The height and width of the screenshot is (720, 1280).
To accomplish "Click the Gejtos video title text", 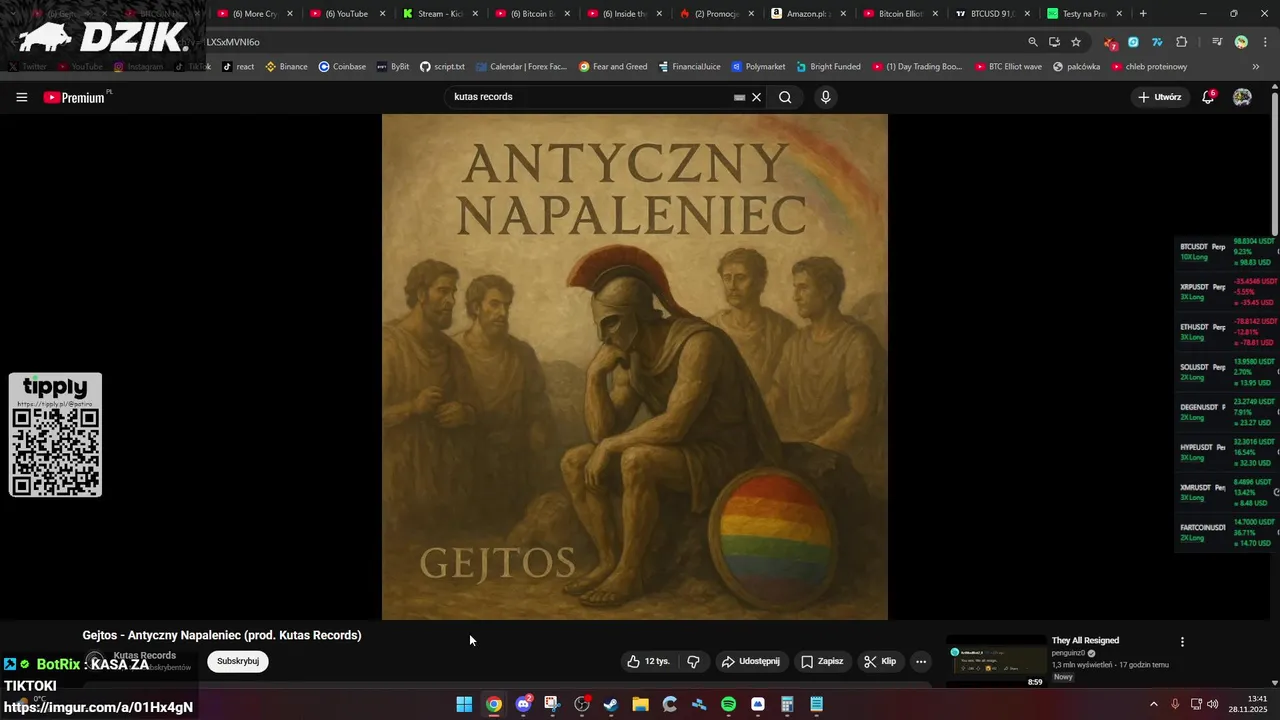I will click(222, 635).
